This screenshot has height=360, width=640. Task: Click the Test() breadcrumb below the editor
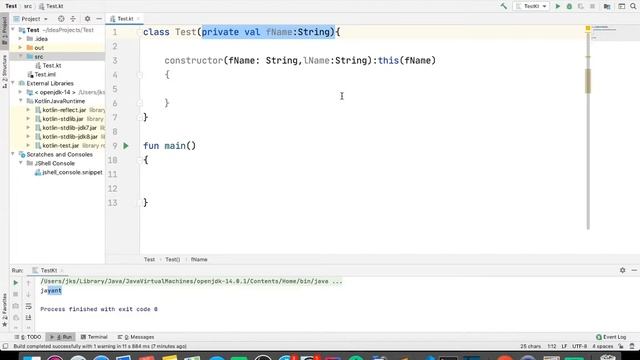pos(173,260)
